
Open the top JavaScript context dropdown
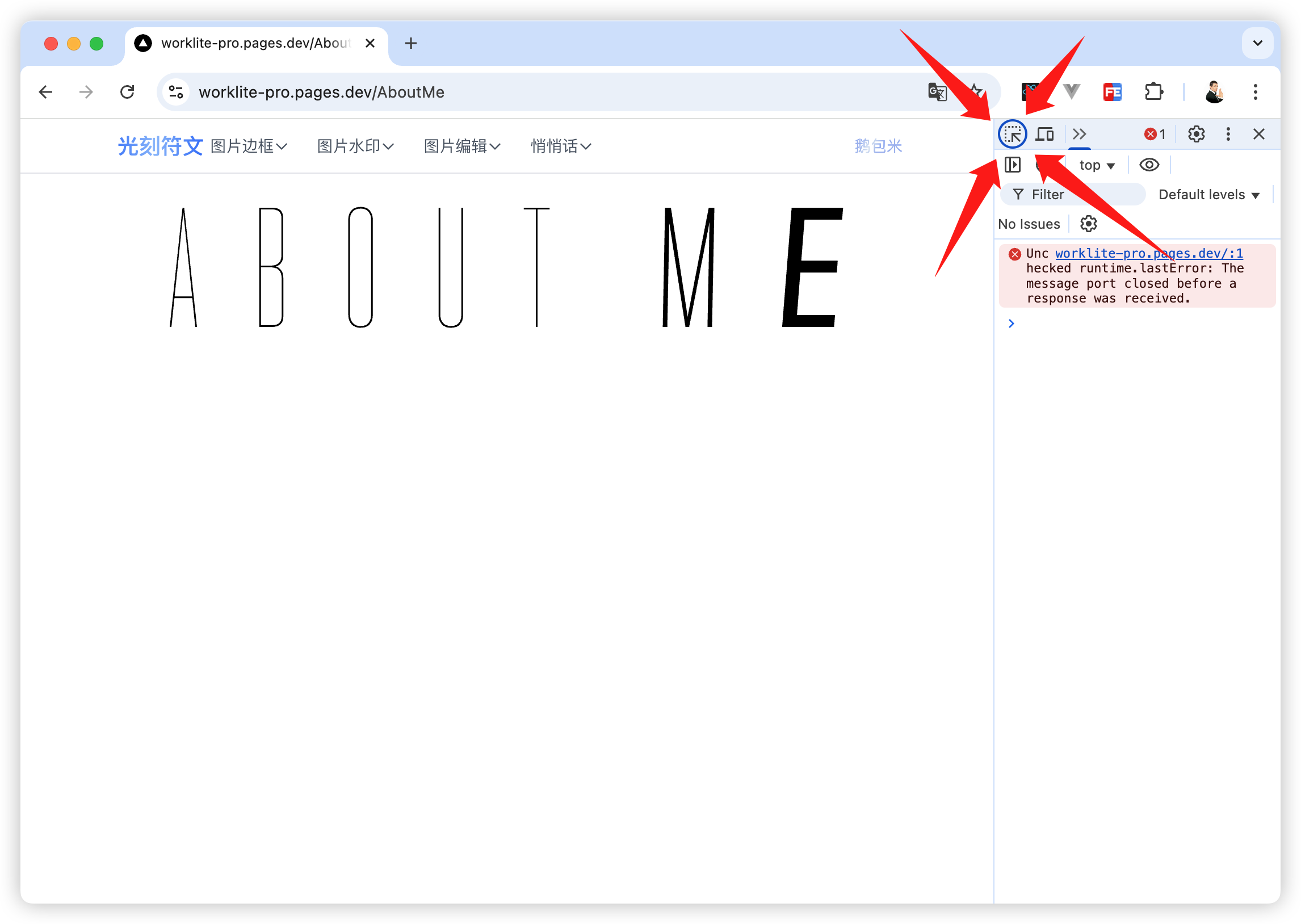(1096, 166)
